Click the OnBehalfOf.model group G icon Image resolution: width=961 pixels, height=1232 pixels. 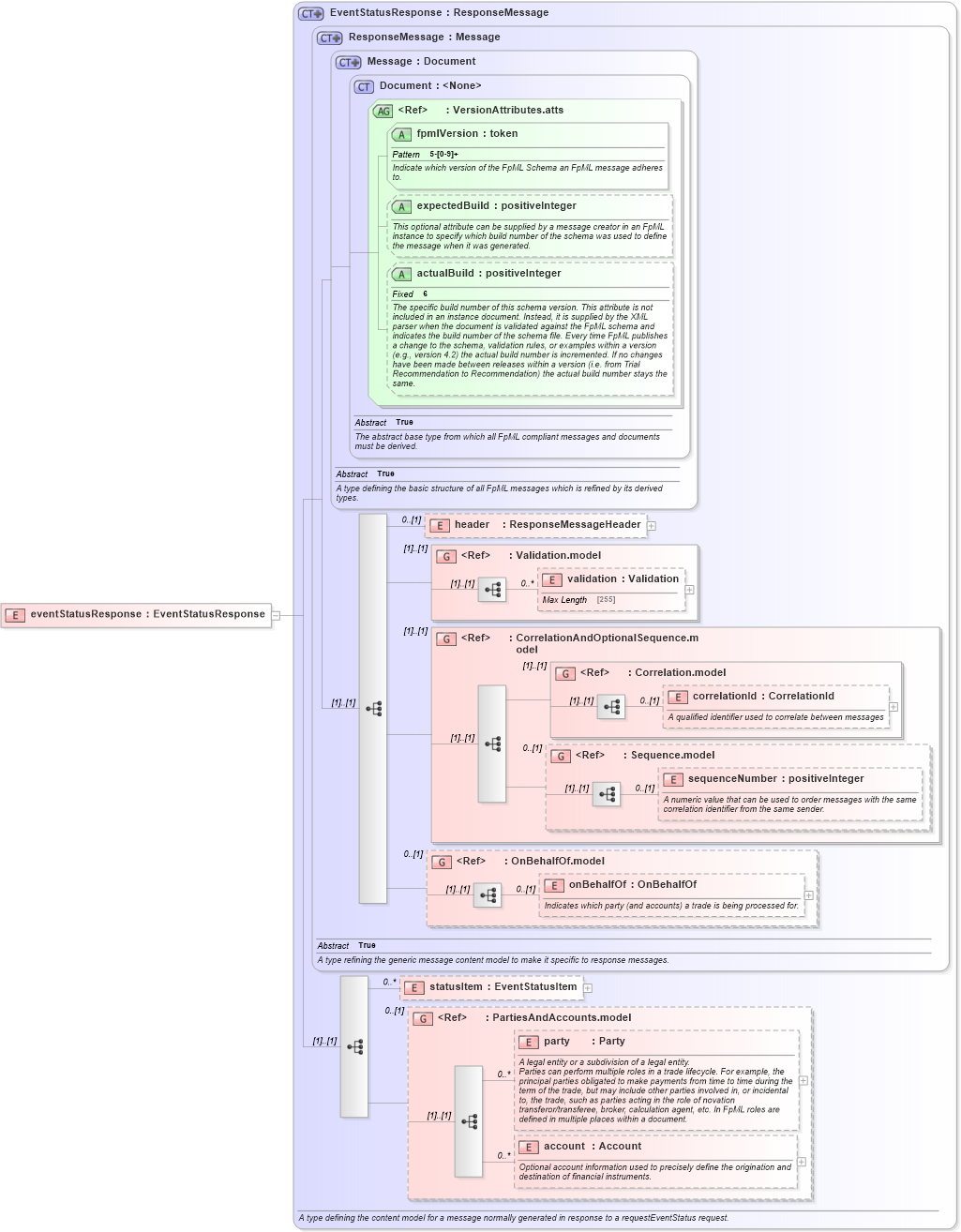(442, 863)
